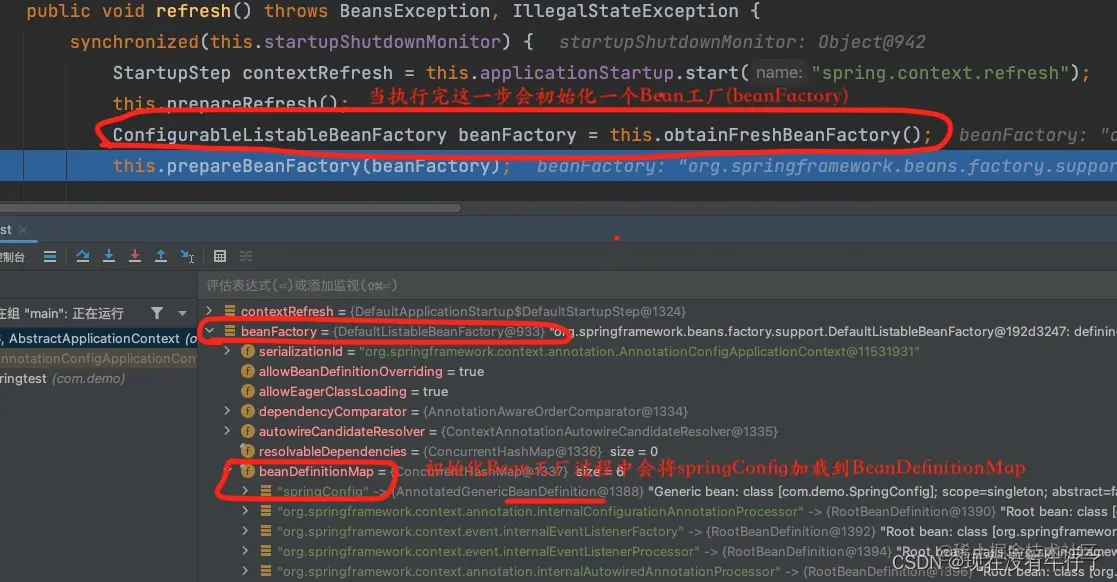
Task: Select the AnnotationConfigApplicationContext stack frame
Action: [98, 358]
